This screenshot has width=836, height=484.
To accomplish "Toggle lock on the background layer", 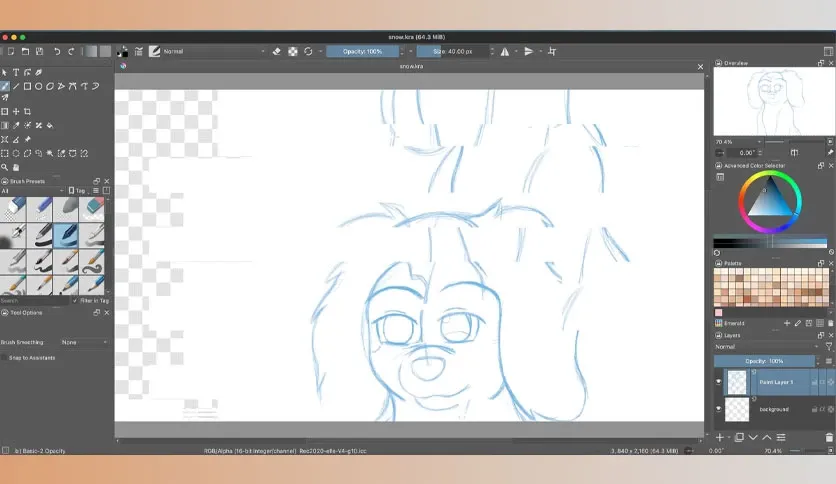I will 814,409.
